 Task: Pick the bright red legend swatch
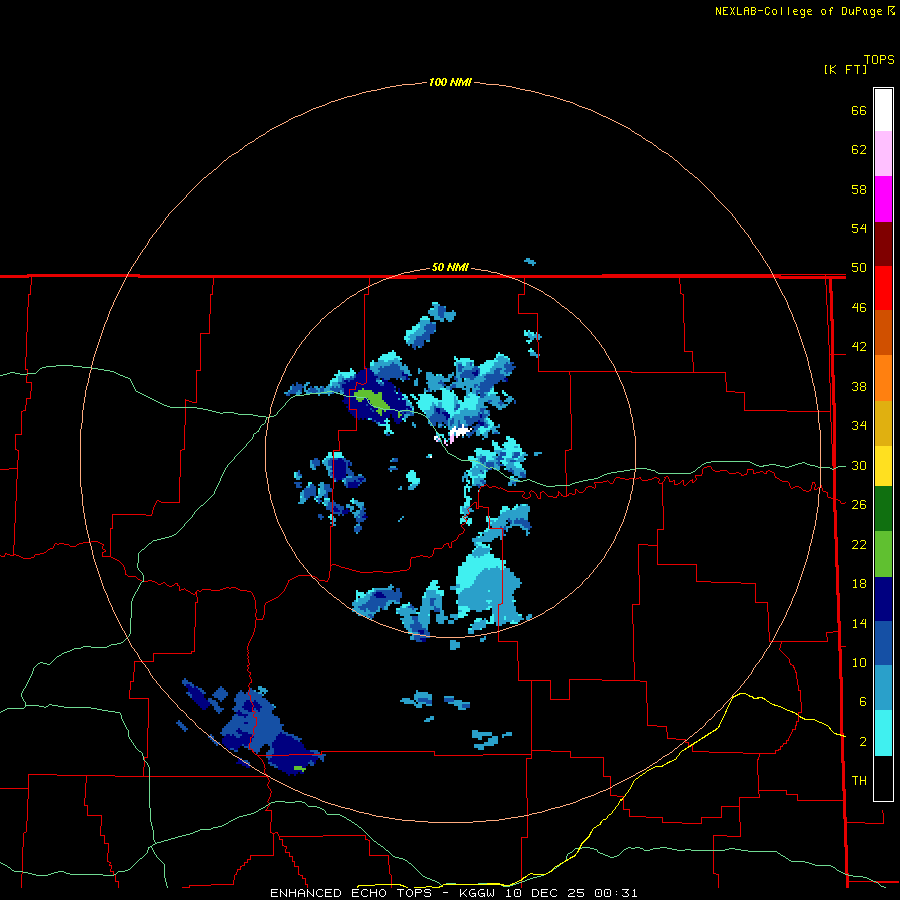(x=883, y=288)
